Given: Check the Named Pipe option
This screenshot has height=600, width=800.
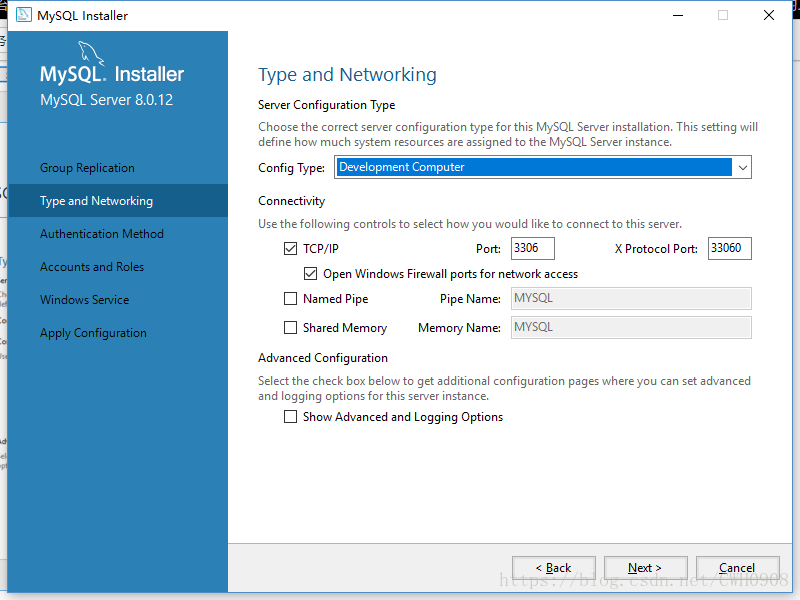Looking at the screenshot, I should 290,298.
